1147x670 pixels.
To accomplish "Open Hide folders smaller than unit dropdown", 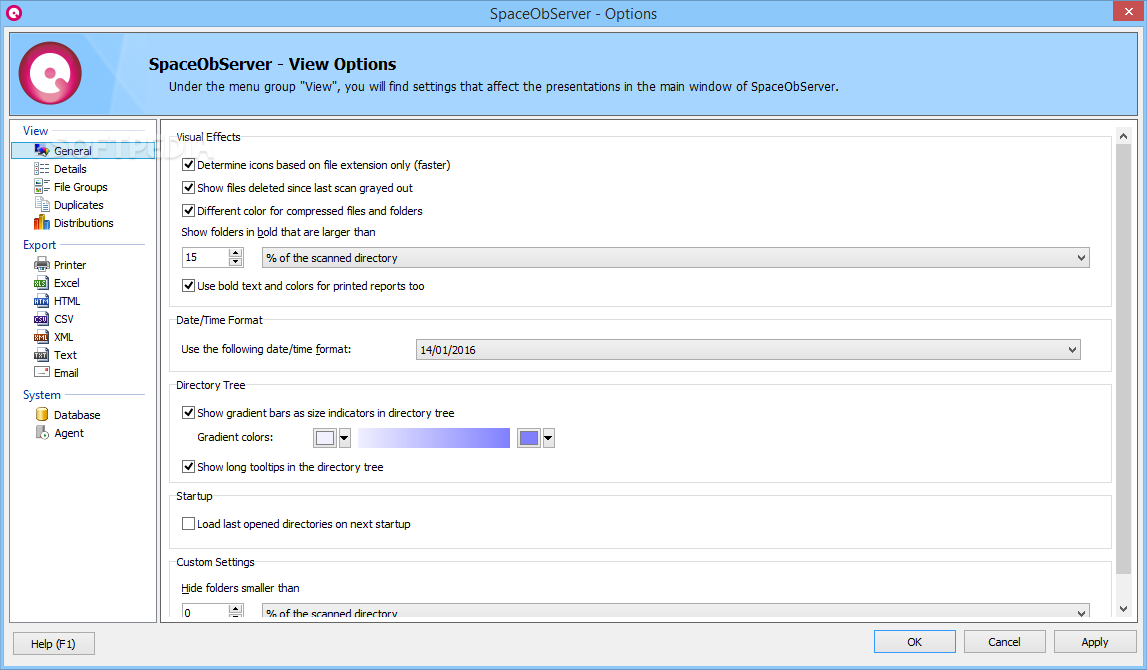I will pyautogui.click(x=1080, y=612).
